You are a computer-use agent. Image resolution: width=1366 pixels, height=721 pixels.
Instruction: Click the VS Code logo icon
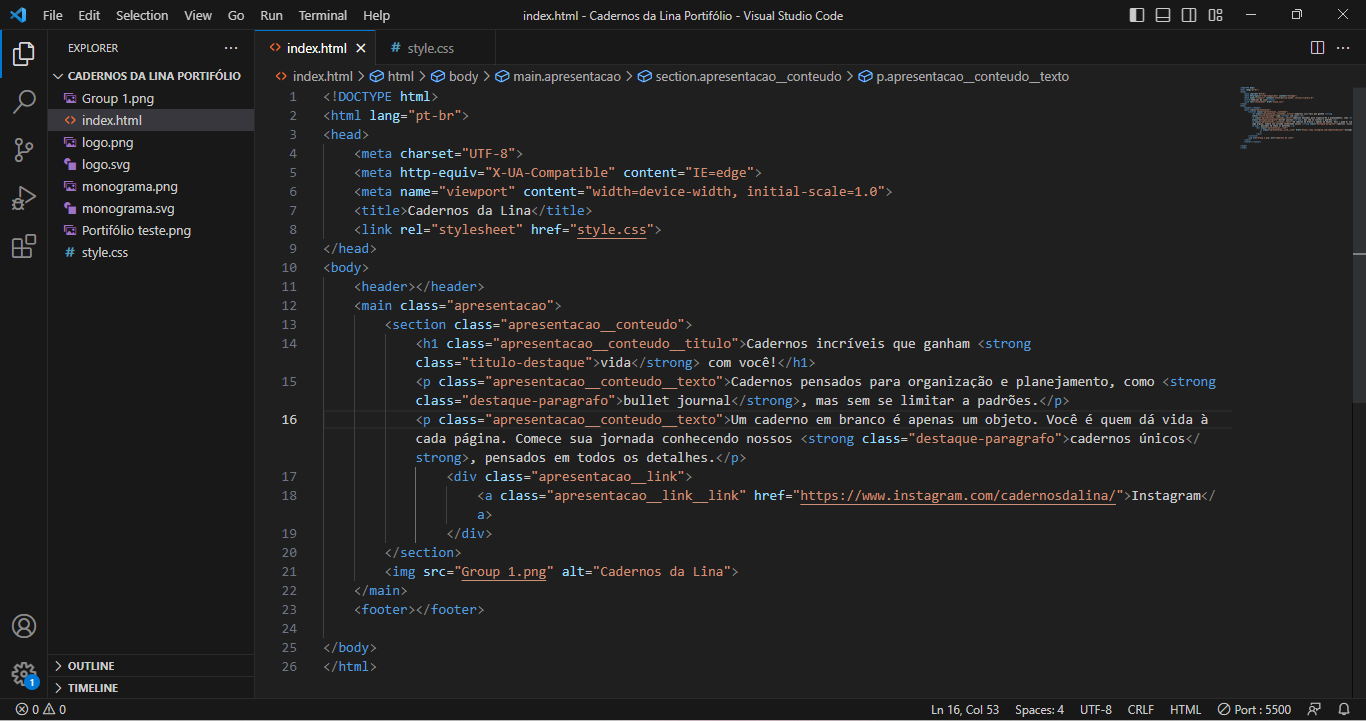click(17, 15)
